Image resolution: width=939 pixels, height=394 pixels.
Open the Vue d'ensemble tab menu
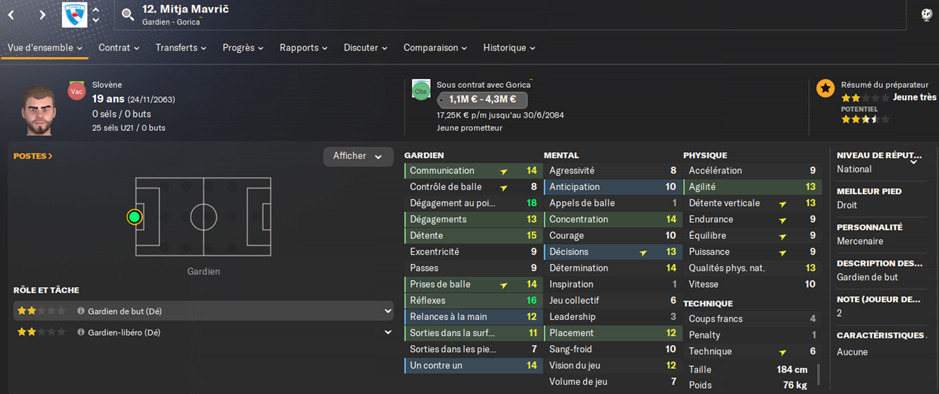click(45, 48)
